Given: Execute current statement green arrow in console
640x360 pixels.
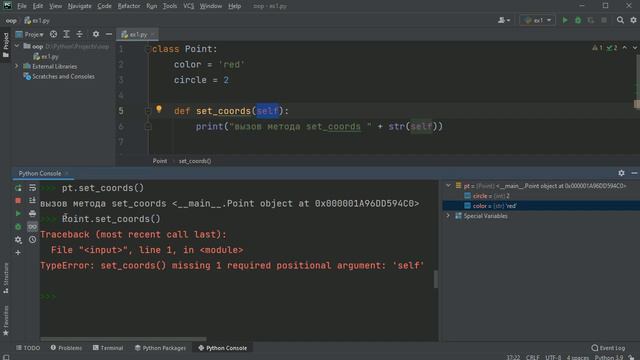Looking at the screenshot, I should [x=18, y=213].
